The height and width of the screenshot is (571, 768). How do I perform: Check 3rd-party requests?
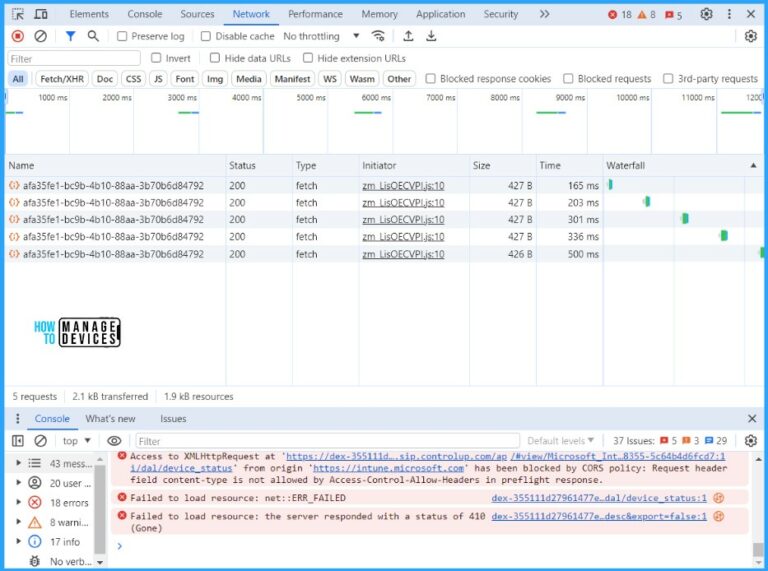point(668,79)
